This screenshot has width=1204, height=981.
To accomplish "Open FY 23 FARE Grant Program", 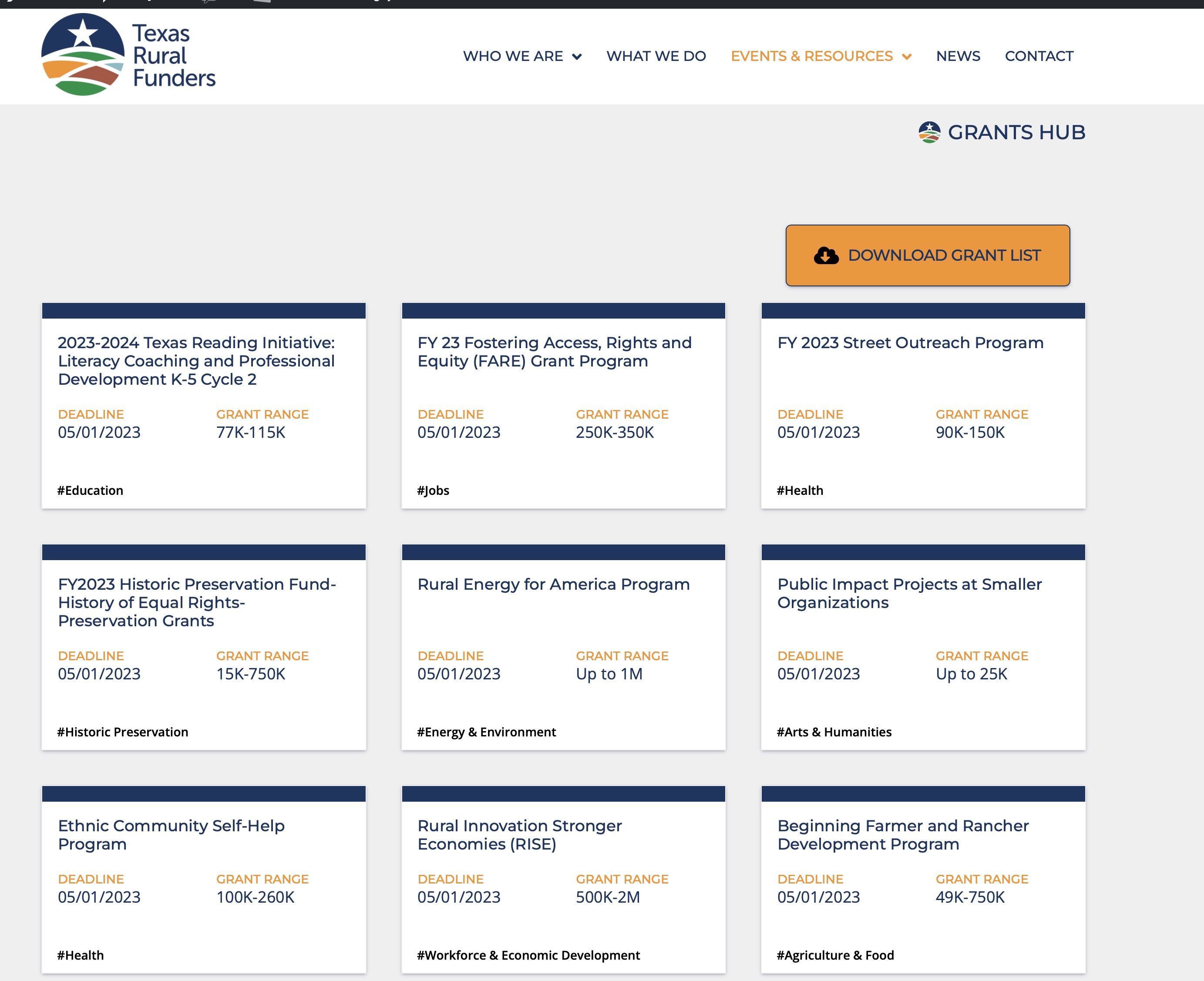I will pyautogui.click(x=554, y=352).
